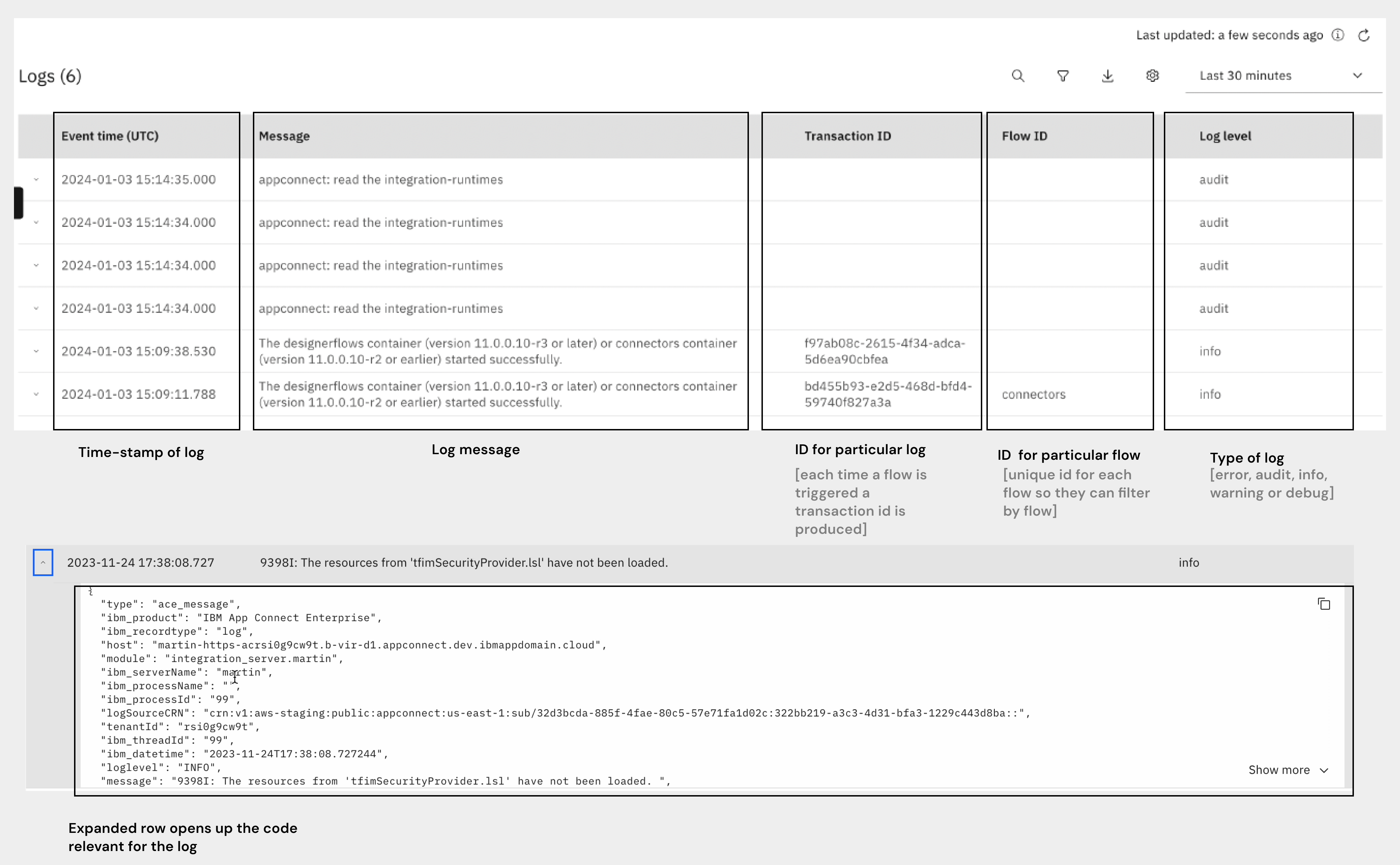Click the connectors flow ID cell

point(1034,394)
